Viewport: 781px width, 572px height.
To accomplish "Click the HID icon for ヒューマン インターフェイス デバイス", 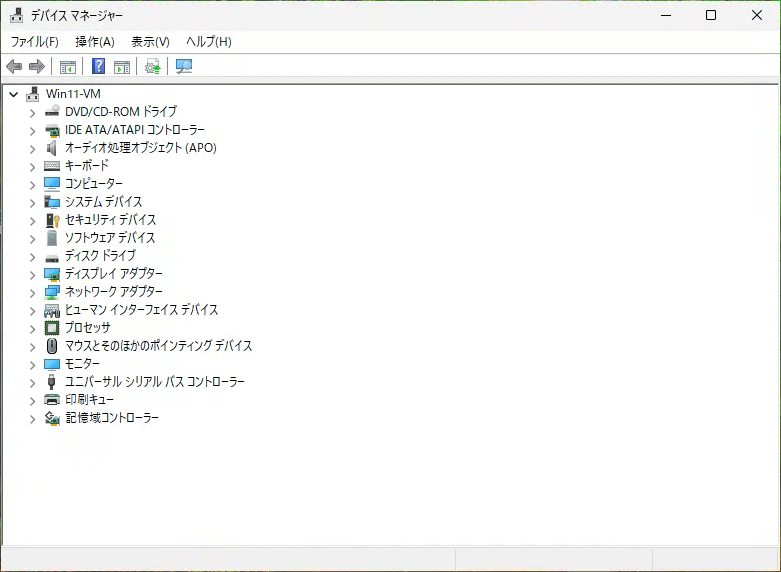I will [52, 310].
